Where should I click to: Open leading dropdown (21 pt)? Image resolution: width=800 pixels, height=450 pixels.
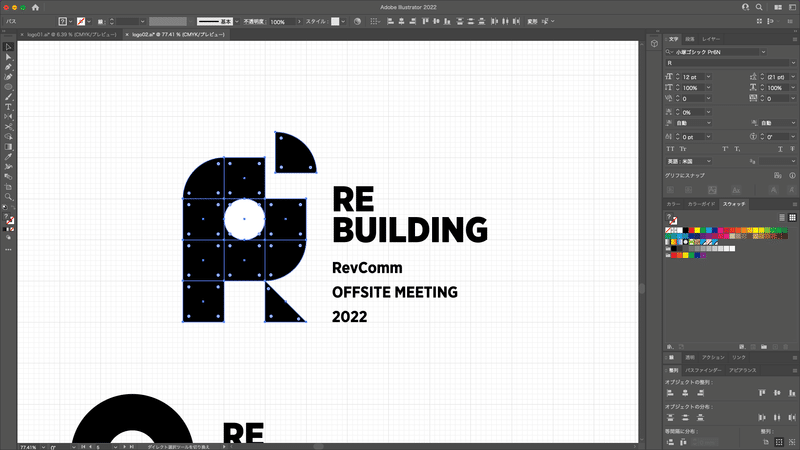(x=793, y=77)
